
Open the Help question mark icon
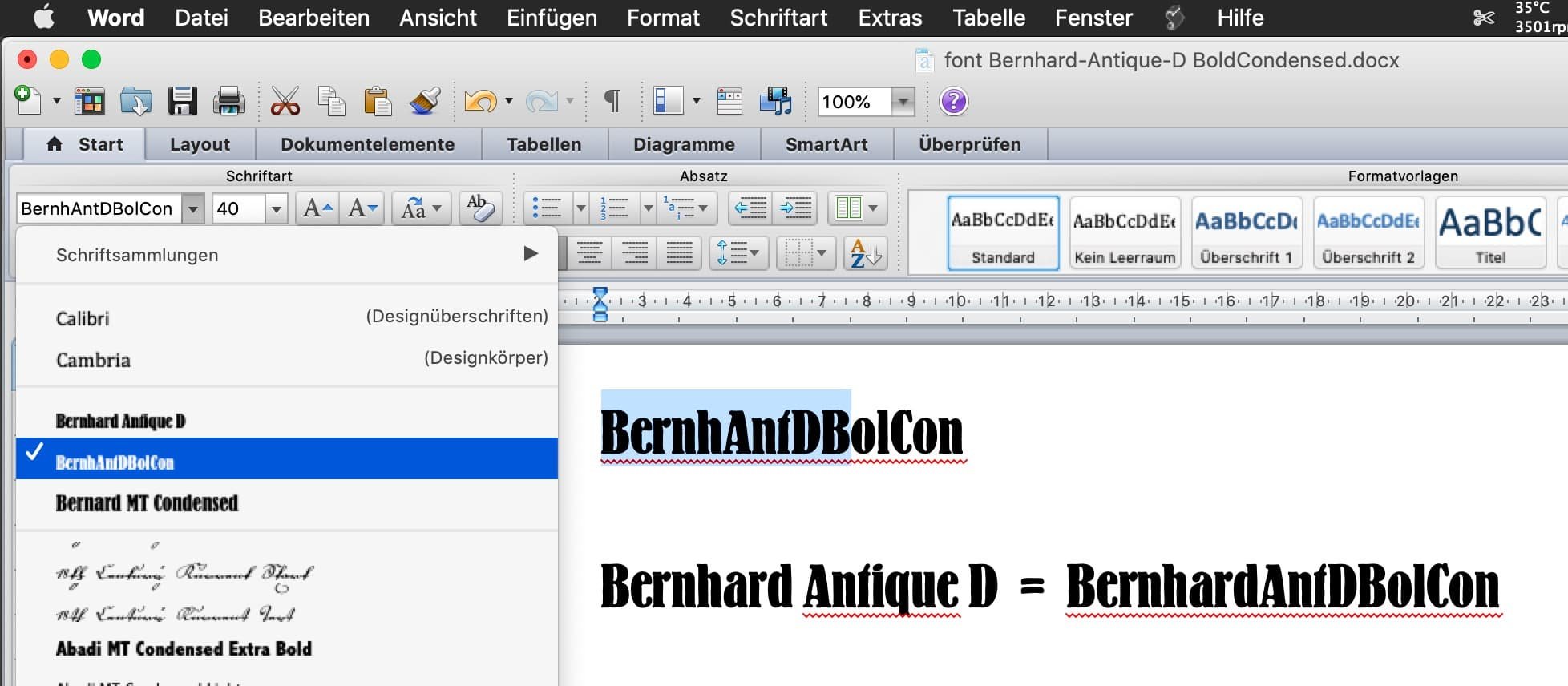[953, 102]
